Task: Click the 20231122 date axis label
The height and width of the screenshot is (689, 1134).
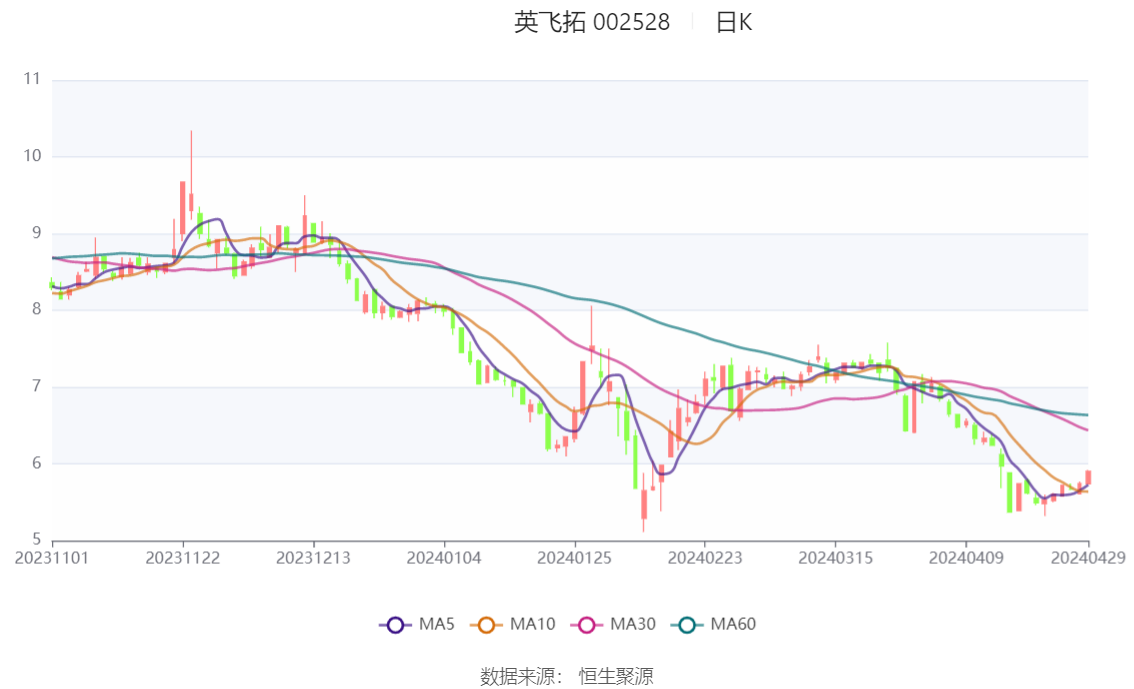Action: point(183,558)
